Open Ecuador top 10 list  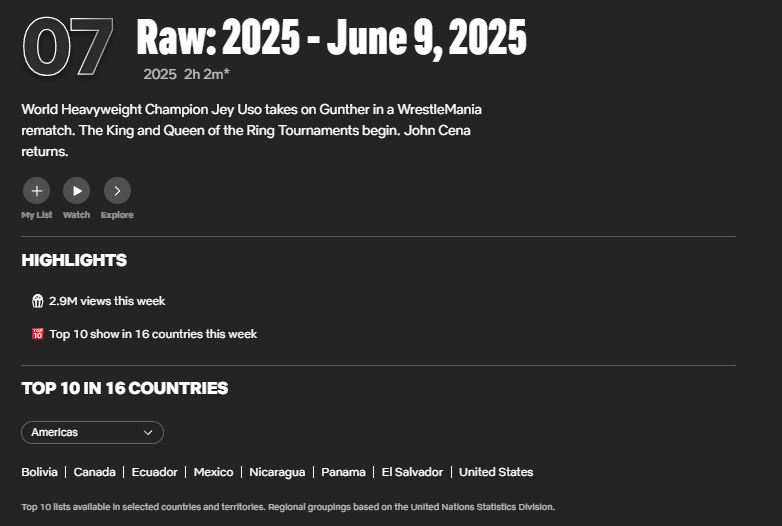pos(155,472)
